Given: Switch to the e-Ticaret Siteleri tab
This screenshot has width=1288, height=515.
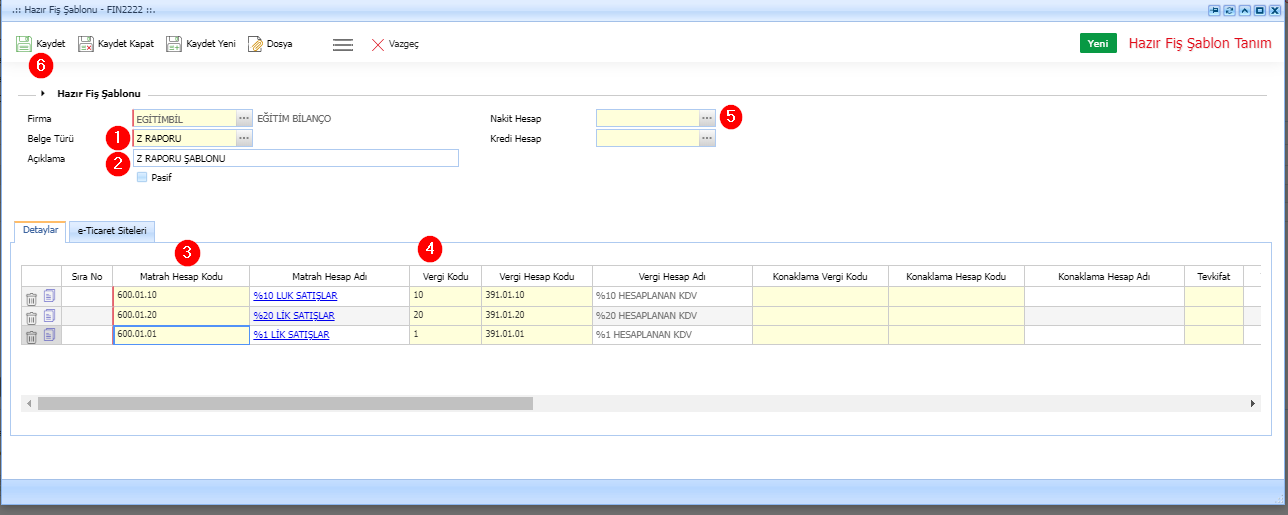Looking at the screenshot, I should (x=112, y=231).
